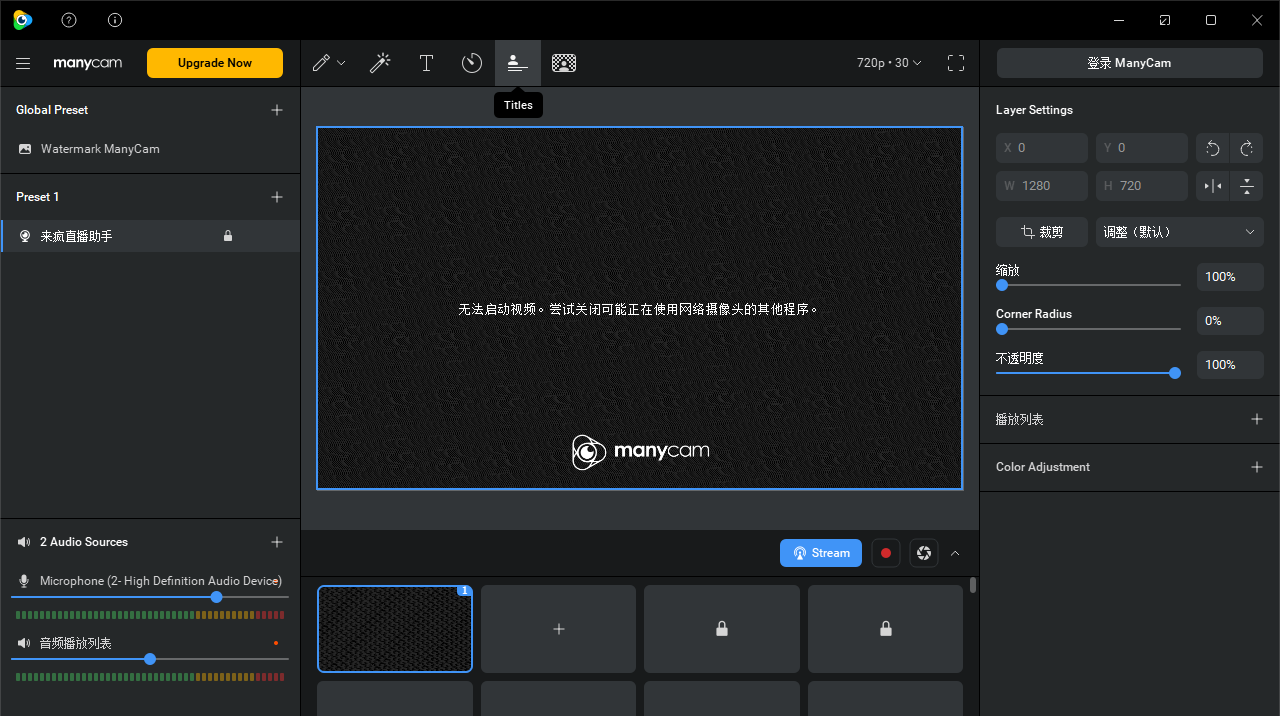Image resolution: width=1280 pixels, height=716 pixels.
Task: Click the 登录 ManyCam login button
Action: 1129,63
